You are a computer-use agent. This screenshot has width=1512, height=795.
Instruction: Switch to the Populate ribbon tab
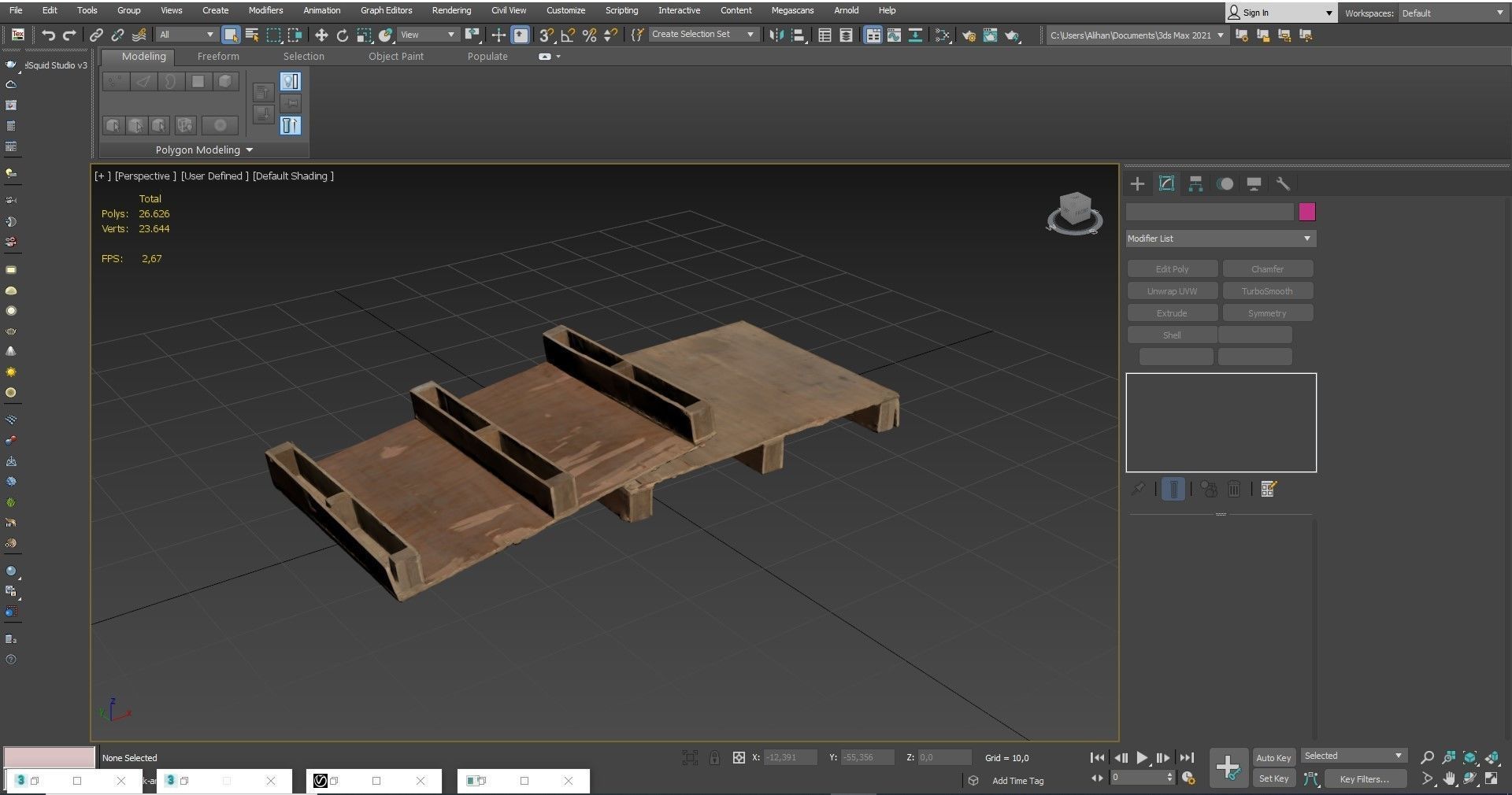pyautogui.click(x=487, y=56)
